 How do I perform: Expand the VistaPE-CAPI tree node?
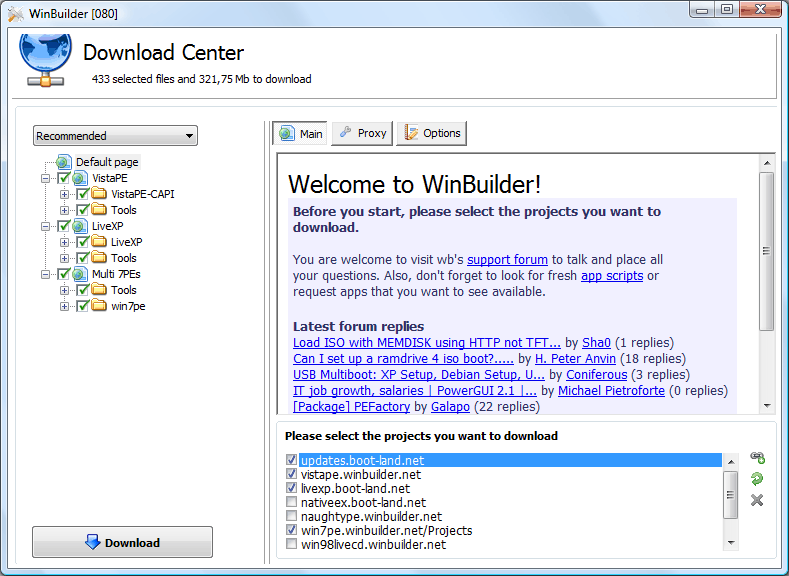(x=64, y=194)
